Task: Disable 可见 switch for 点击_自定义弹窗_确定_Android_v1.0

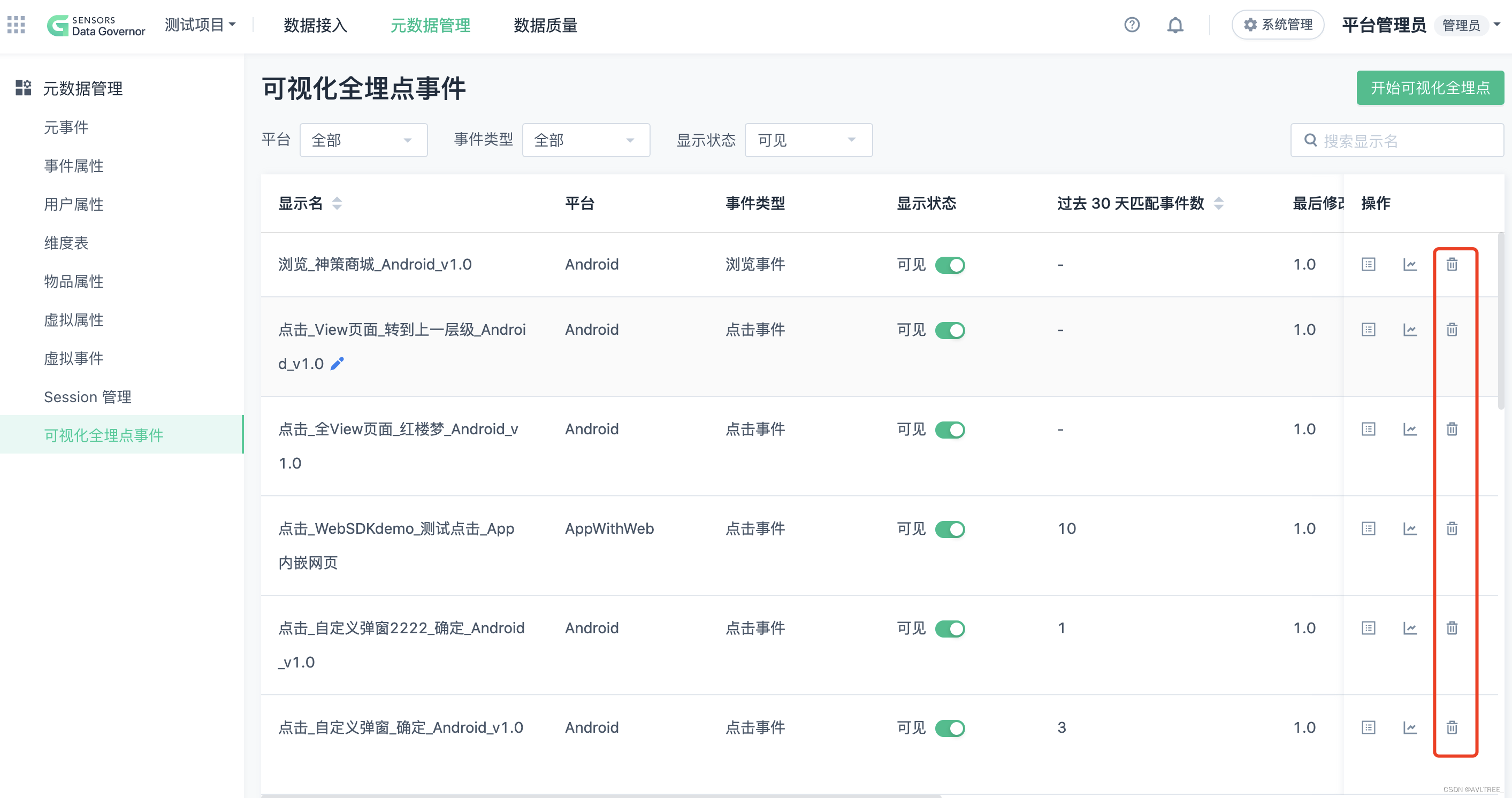Action: click(x=949, y=728)
